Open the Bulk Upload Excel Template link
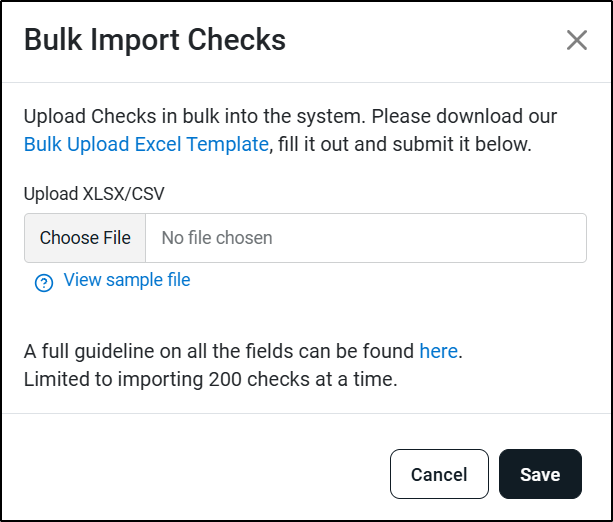613x522 pixels. [146, 144]
